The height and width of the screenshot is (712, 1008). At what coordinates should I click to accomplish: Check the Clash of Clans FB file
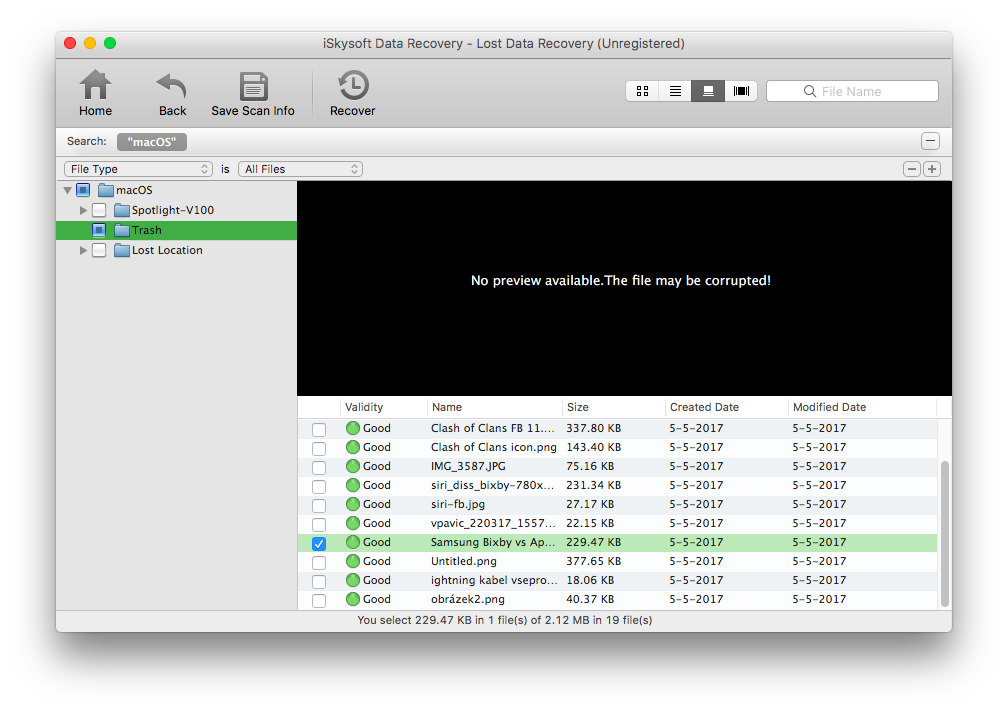[319, 429]
